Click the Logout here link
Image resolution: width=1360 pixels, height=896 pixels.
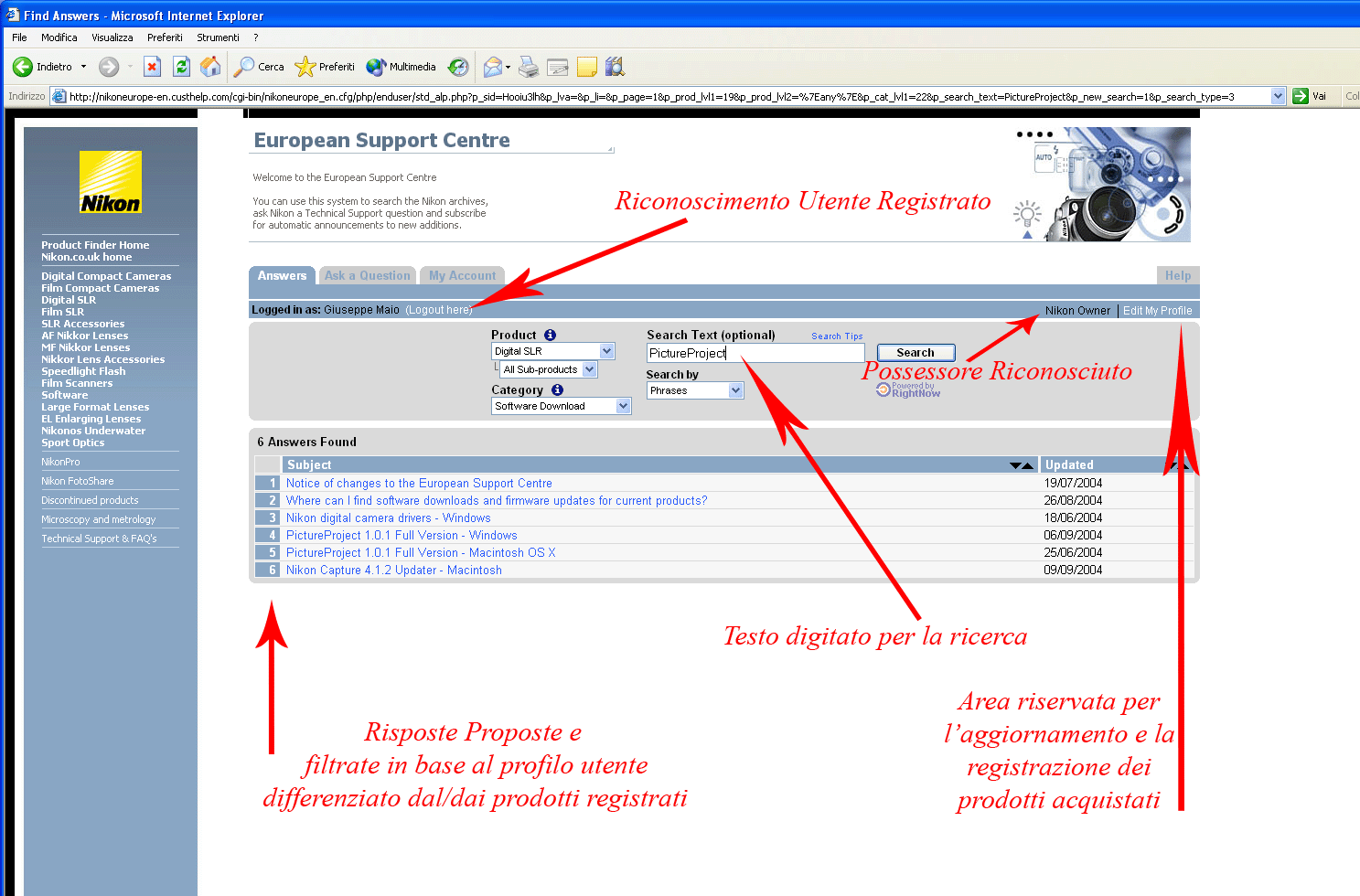tap(439, 310)
